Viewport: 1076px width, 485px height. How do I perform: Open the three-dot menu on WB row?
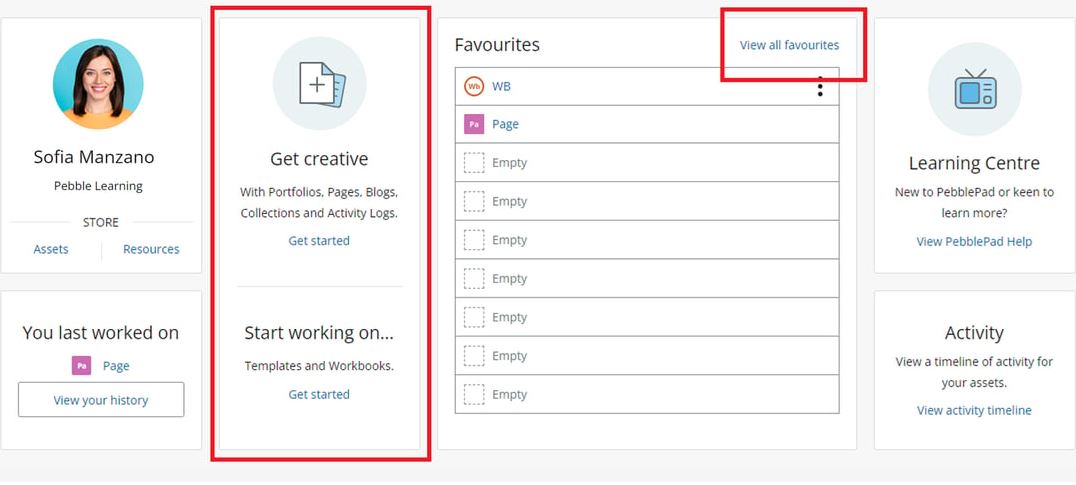pos(820,86)
